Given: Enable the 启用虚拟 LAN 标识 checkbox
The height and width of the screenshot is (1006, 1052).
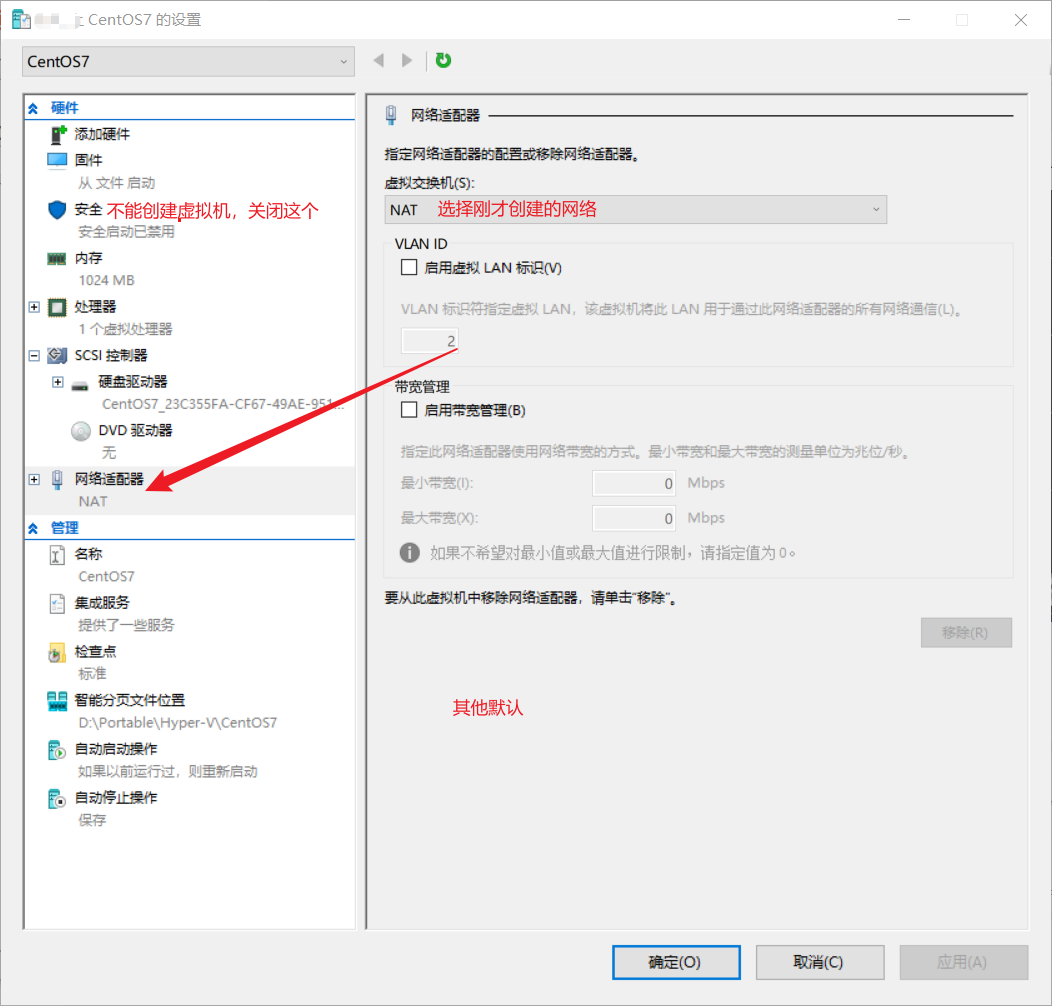Looking at the screenshot, I should pos(409,267).
